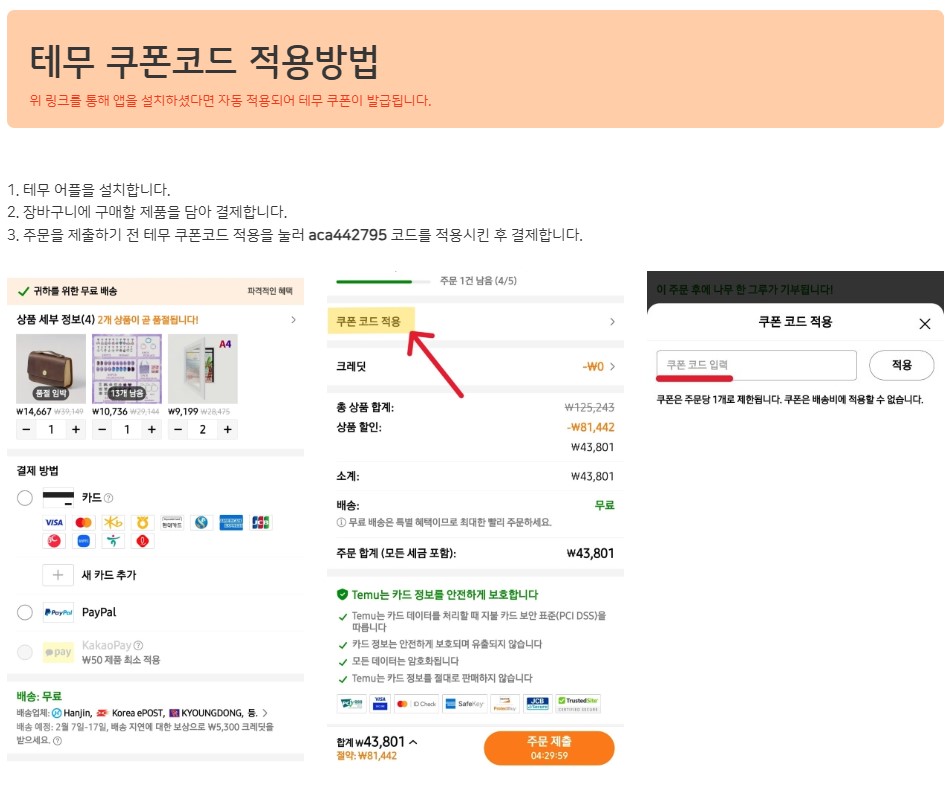Open the help icon next to KakaoPay
This screenshot has height=793, width=951.
coord(138,645)
